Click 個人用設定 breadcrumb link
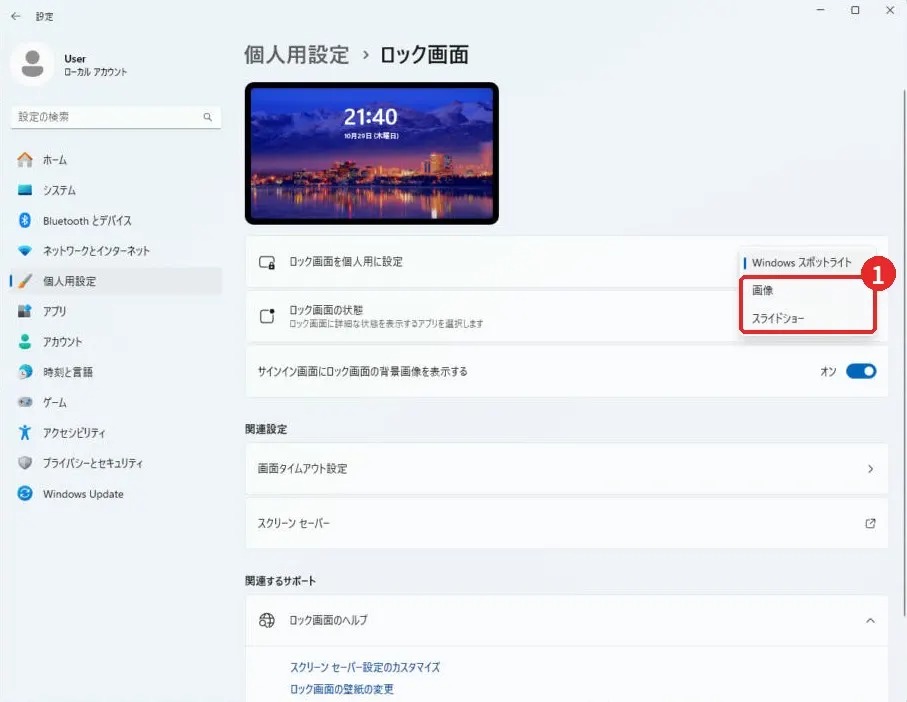This screenshot has width=907, height=702. pyautogui.click(x=296, y=55)
